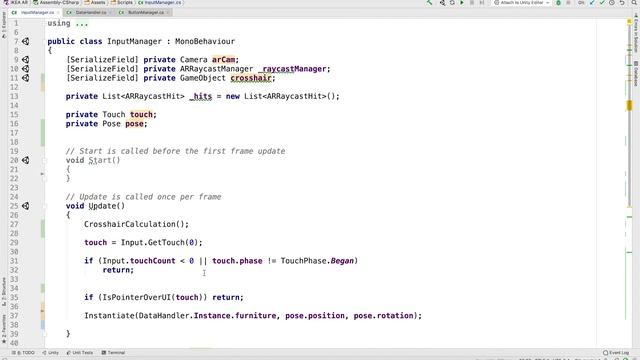This screenshot has height=360, width=640.
Task: Open the VCS history clock icon
Action: coord(612,2)
